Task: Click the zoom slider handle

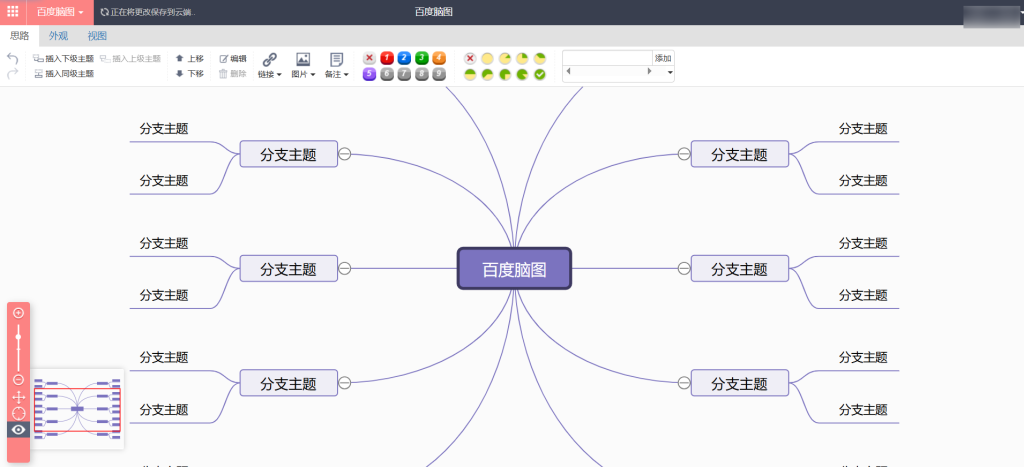Action: tap(18, 337)
